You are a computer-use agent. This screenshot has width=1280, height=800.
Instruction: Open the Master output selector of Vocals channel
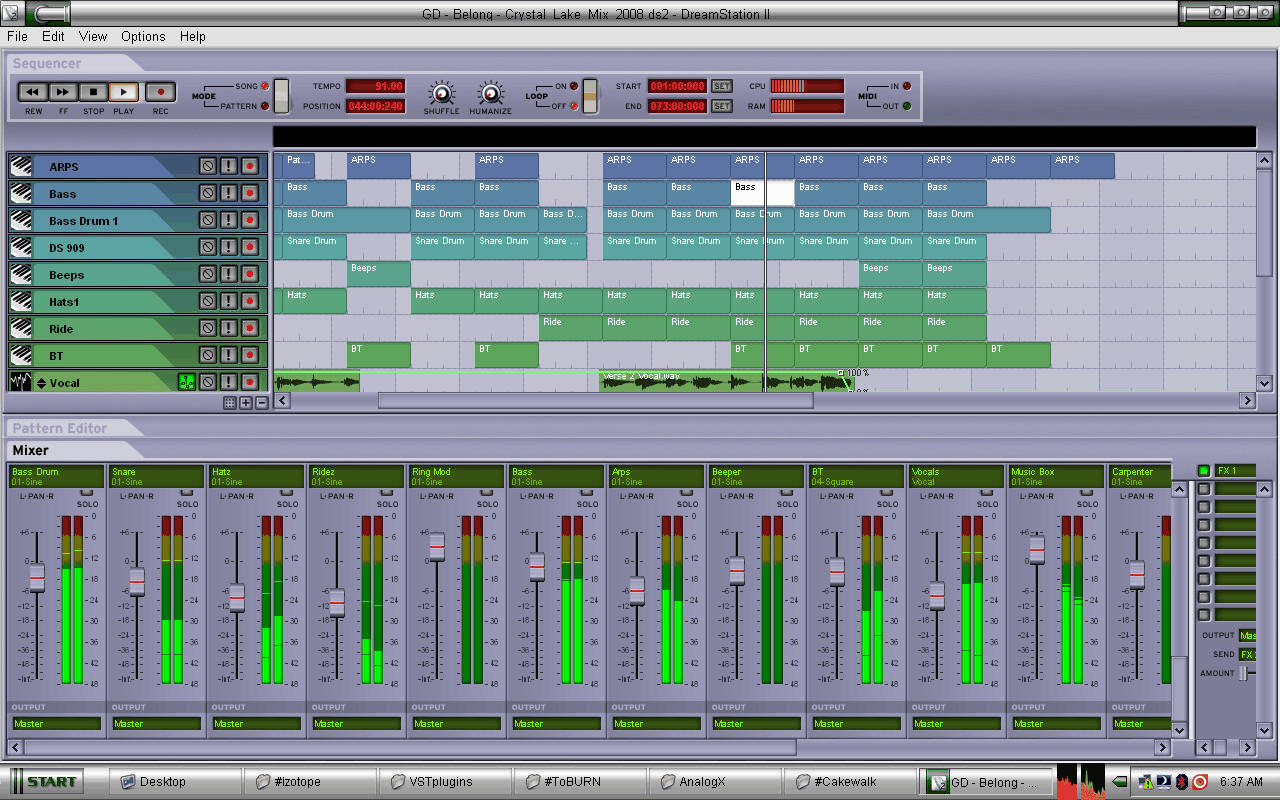(x=957, y=723)
